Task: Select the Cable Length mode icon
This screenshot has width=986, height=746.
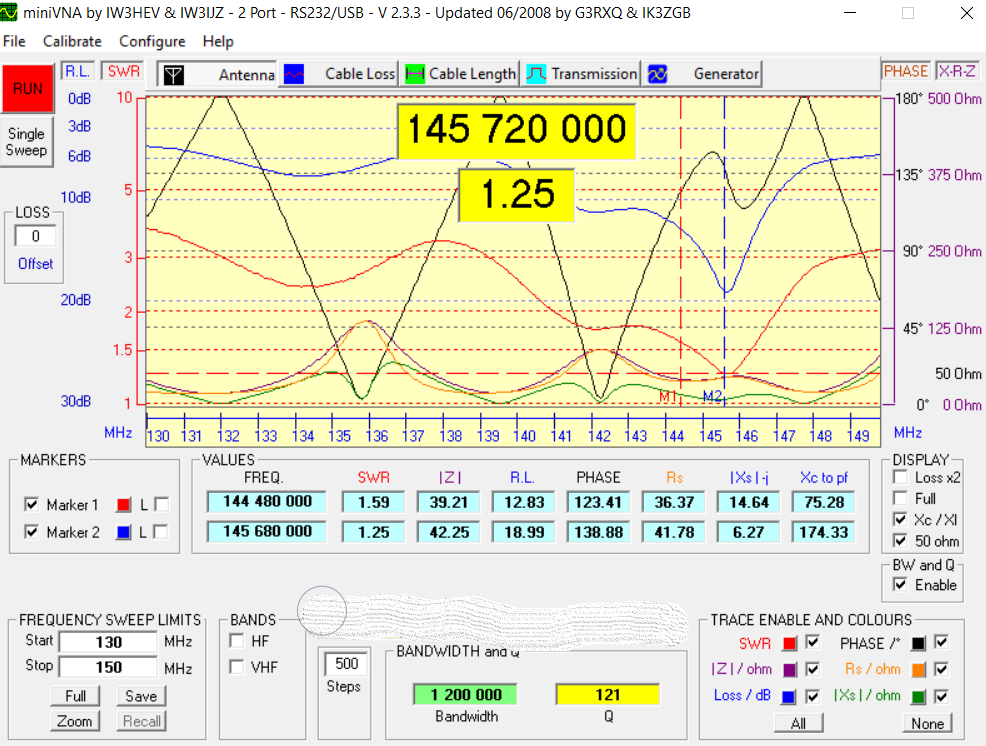Action: click(x=414, y=74)
